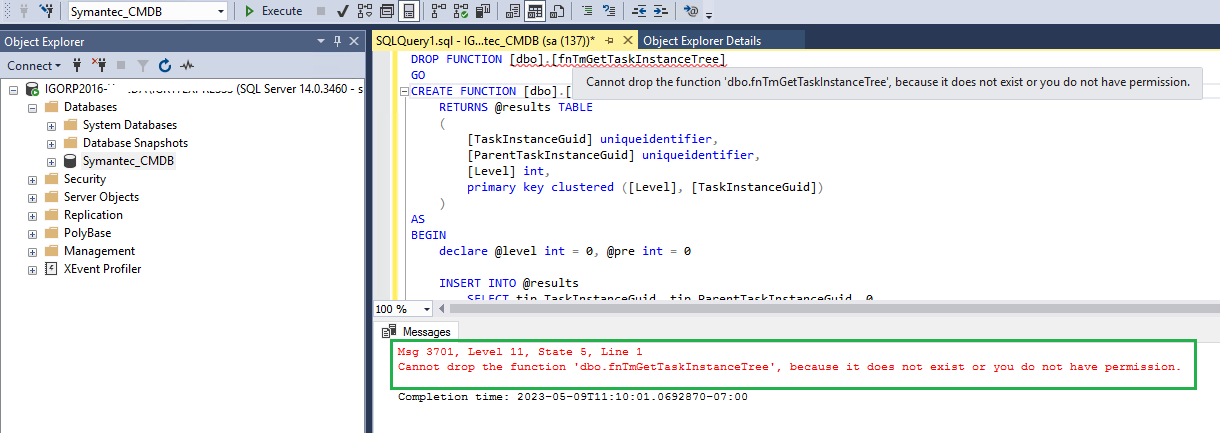Image resolution: width=1220 pixels, height=433 pixels.
Task: Click the Decrease Indent toolbar icon
Action: [x=640, y=11]
